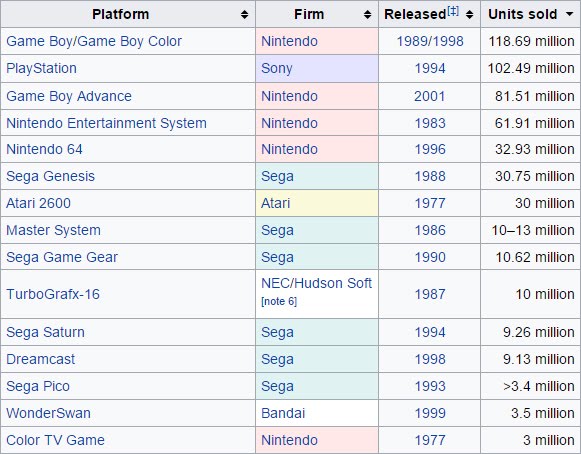Select the WonderSwan platform link
Viewport: 581px width, 454px height.
click(x=49, y=413)
